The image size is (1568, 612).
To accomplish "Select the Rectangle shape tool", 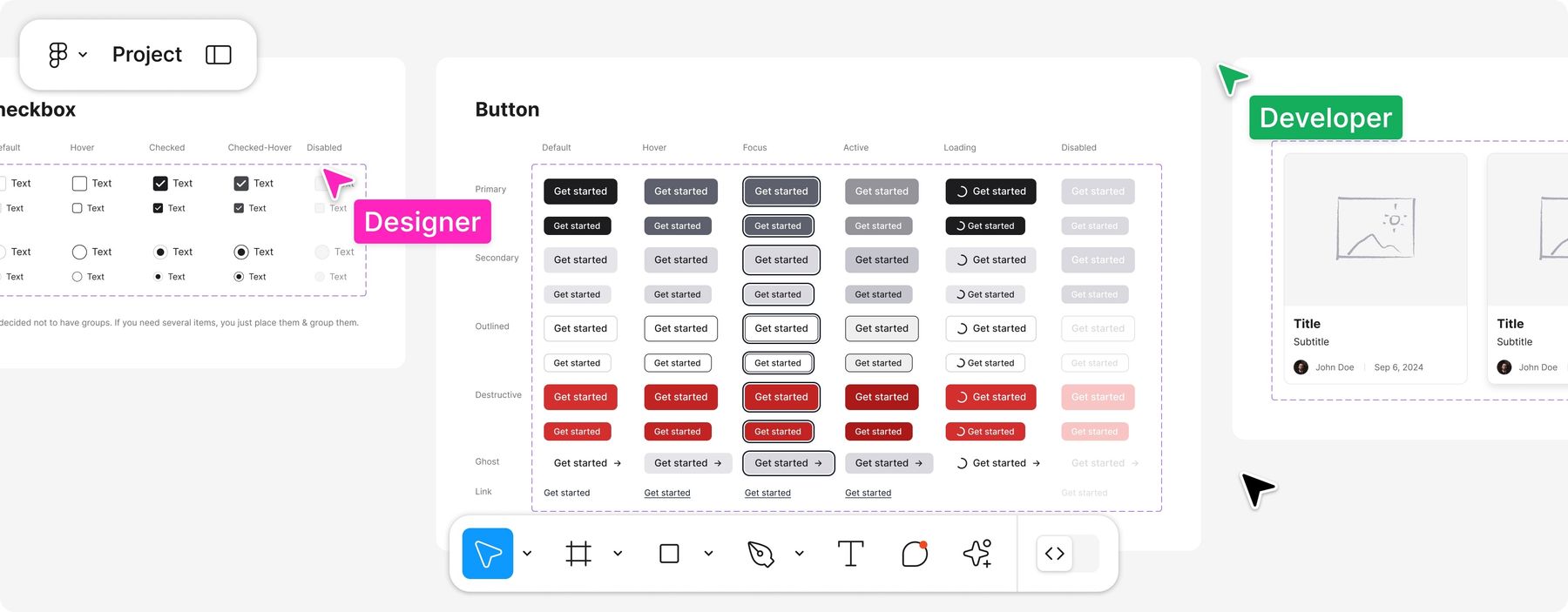I will click(x=669, y=554).
